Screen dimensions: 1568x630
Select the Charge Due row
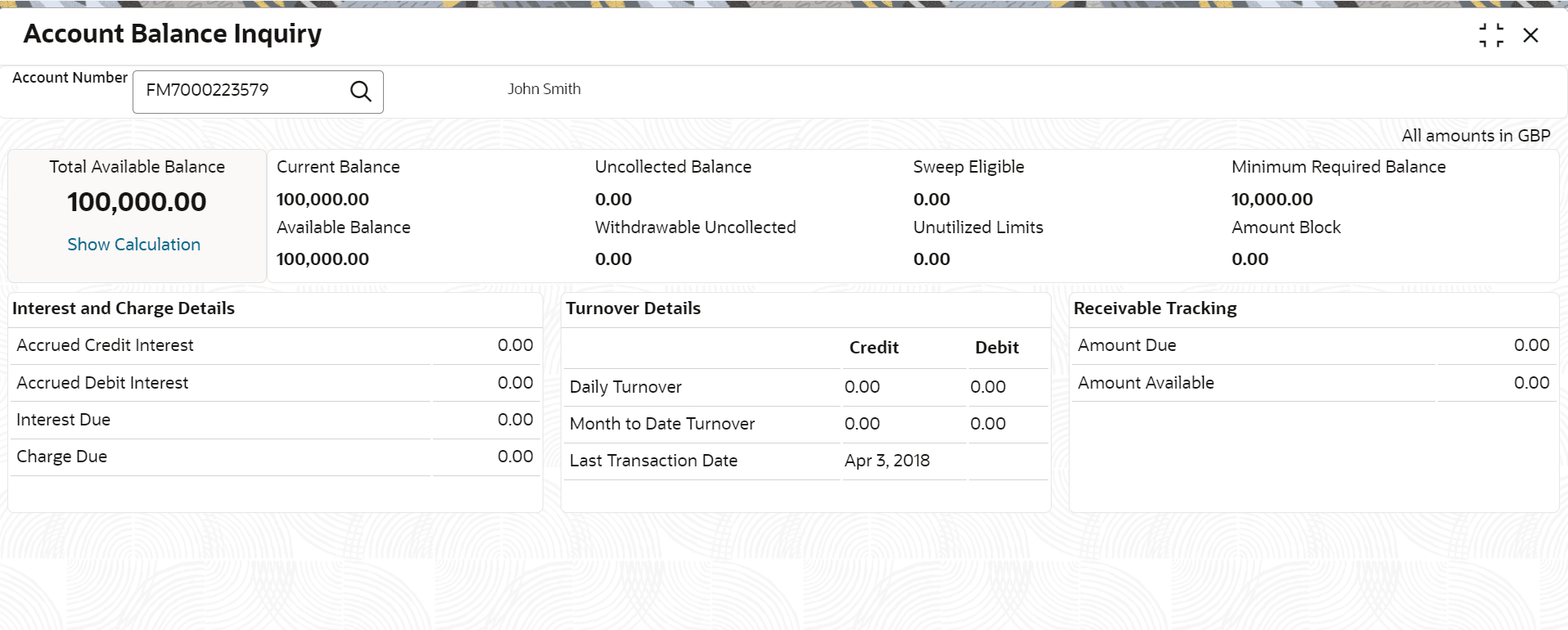tap(62, 457)
